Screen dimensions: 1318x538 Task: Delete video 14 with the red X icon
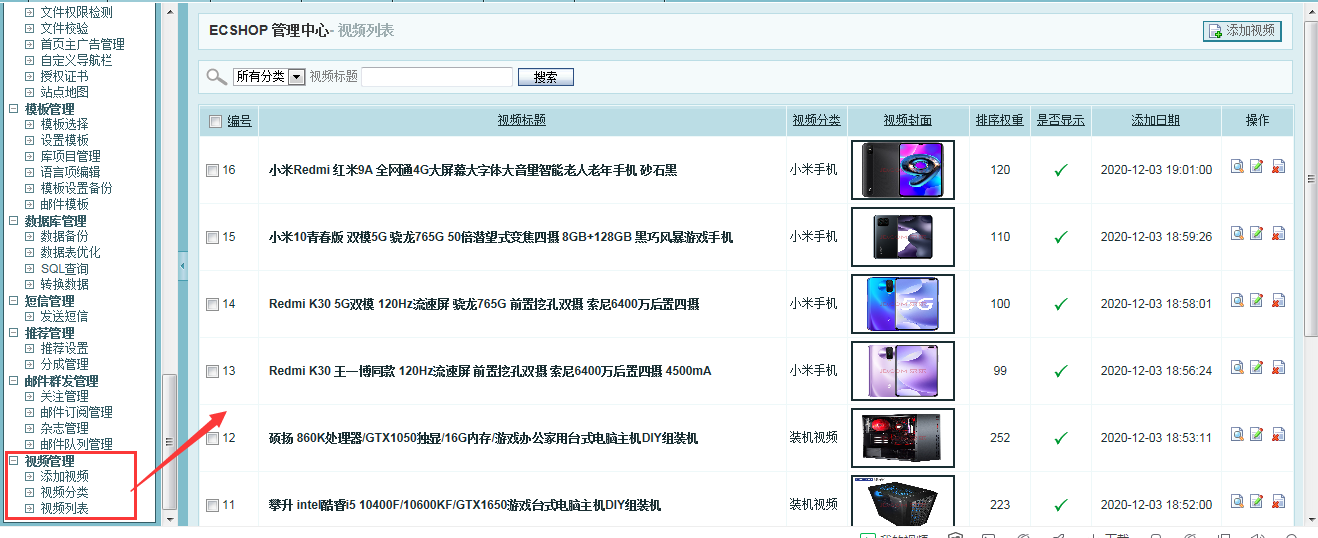[x=1278, y=301]
